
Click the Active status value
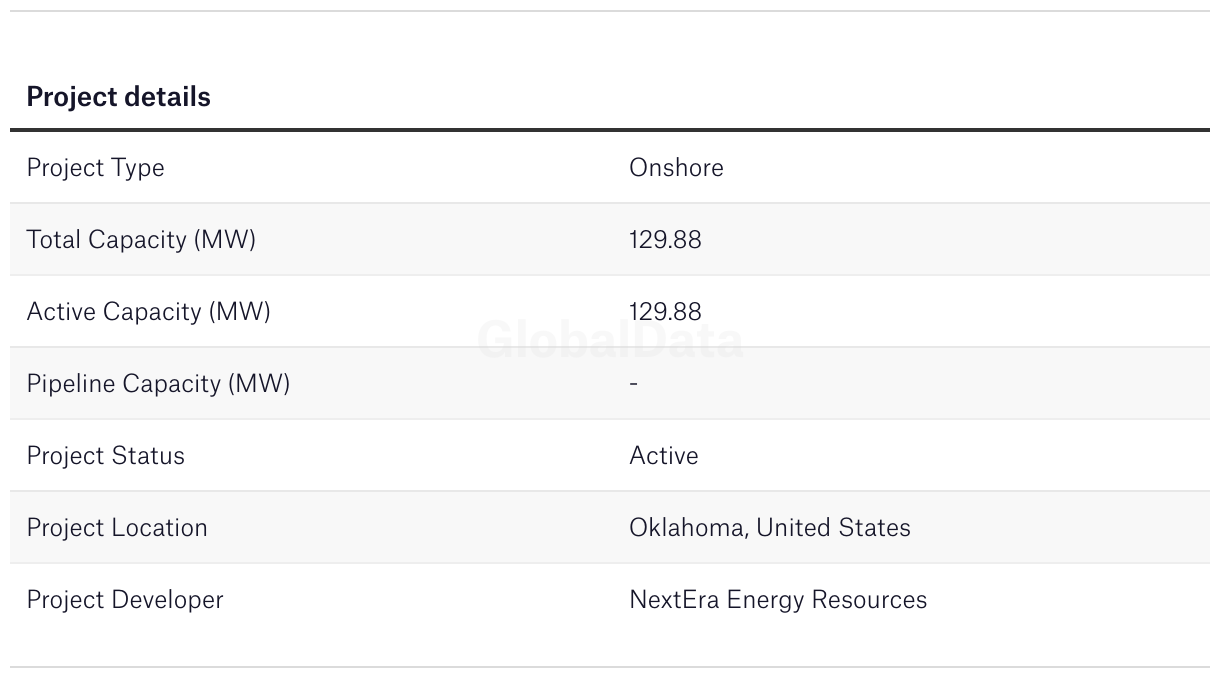point(664,456)
